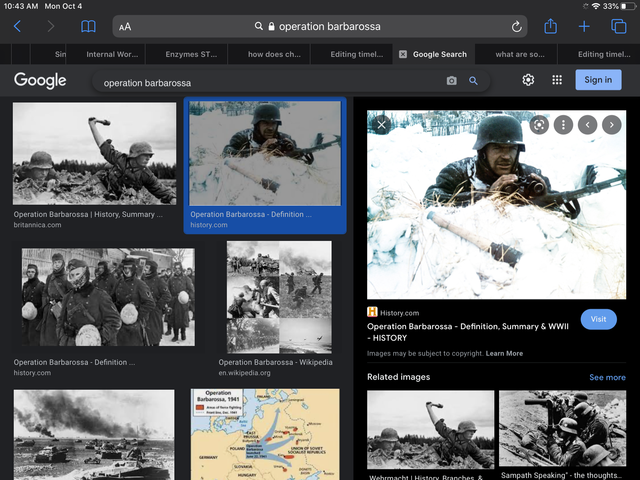Open the Operation Barbarossa 1941 map thumbnail
Viewport: 640px width, 480px height.
click(x=265, y=434)
